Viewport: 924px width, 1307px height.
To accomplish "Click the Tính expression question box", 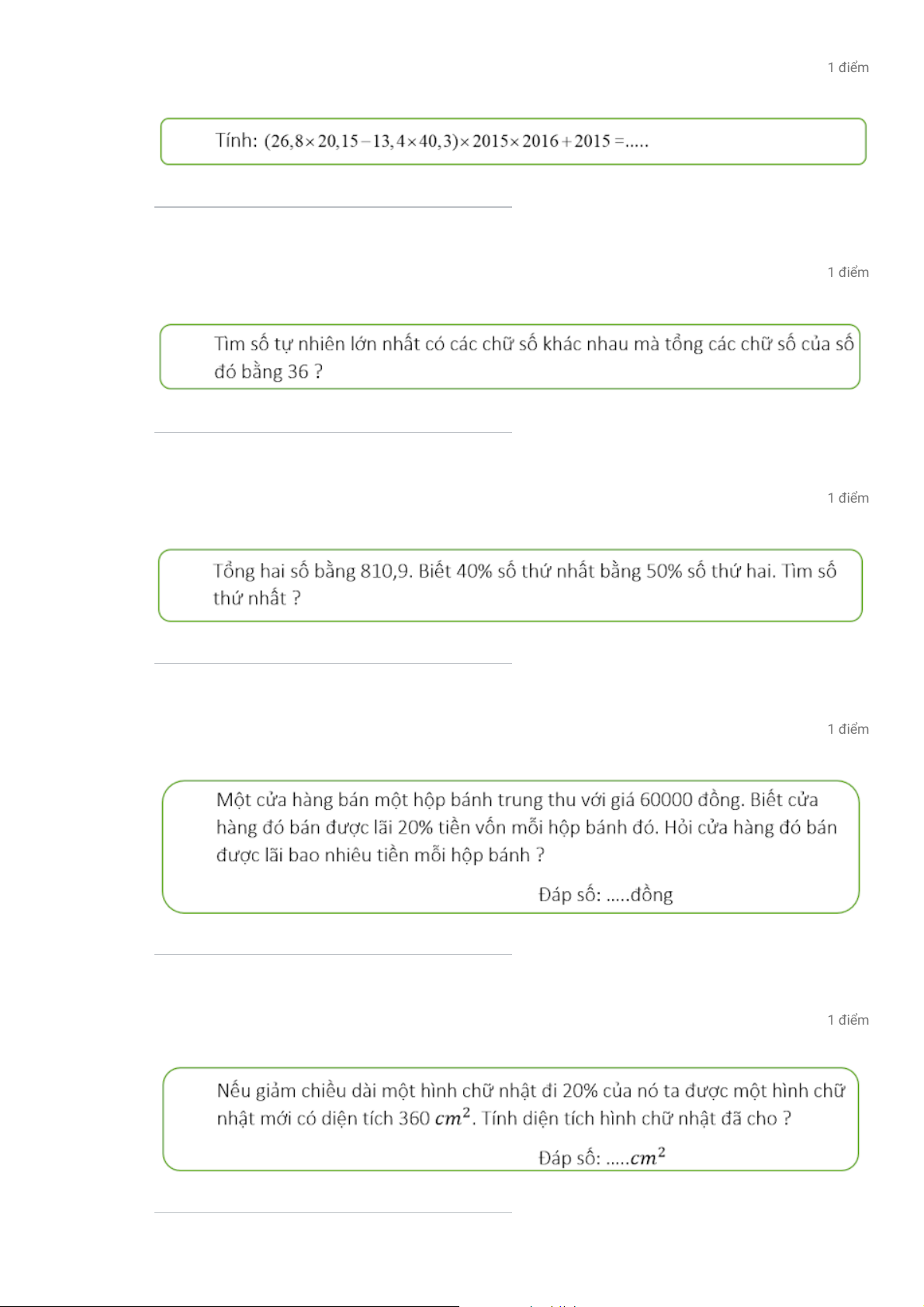I will point(513,141).
